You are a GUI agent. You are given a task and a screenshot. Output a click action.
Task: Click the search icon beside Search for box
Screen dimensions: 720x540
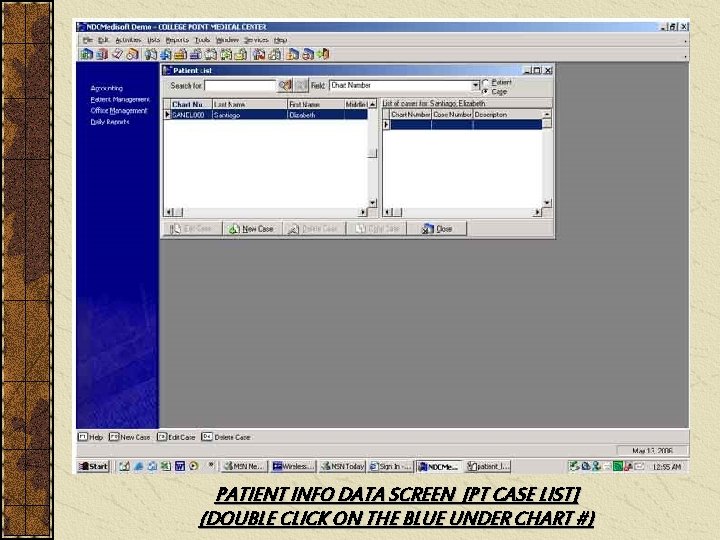pyautogui.click(x=285, y=85)
